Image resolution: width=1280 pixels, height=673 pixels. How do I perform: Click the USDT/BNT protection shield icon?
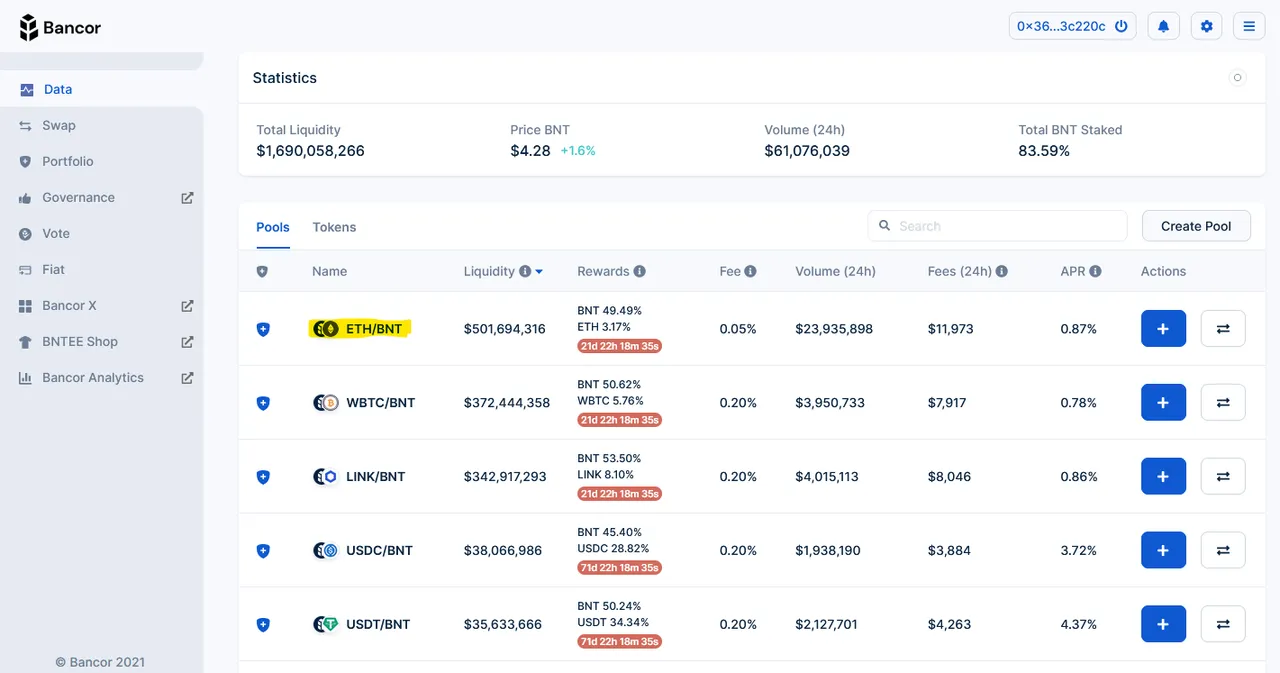point(263,625)
